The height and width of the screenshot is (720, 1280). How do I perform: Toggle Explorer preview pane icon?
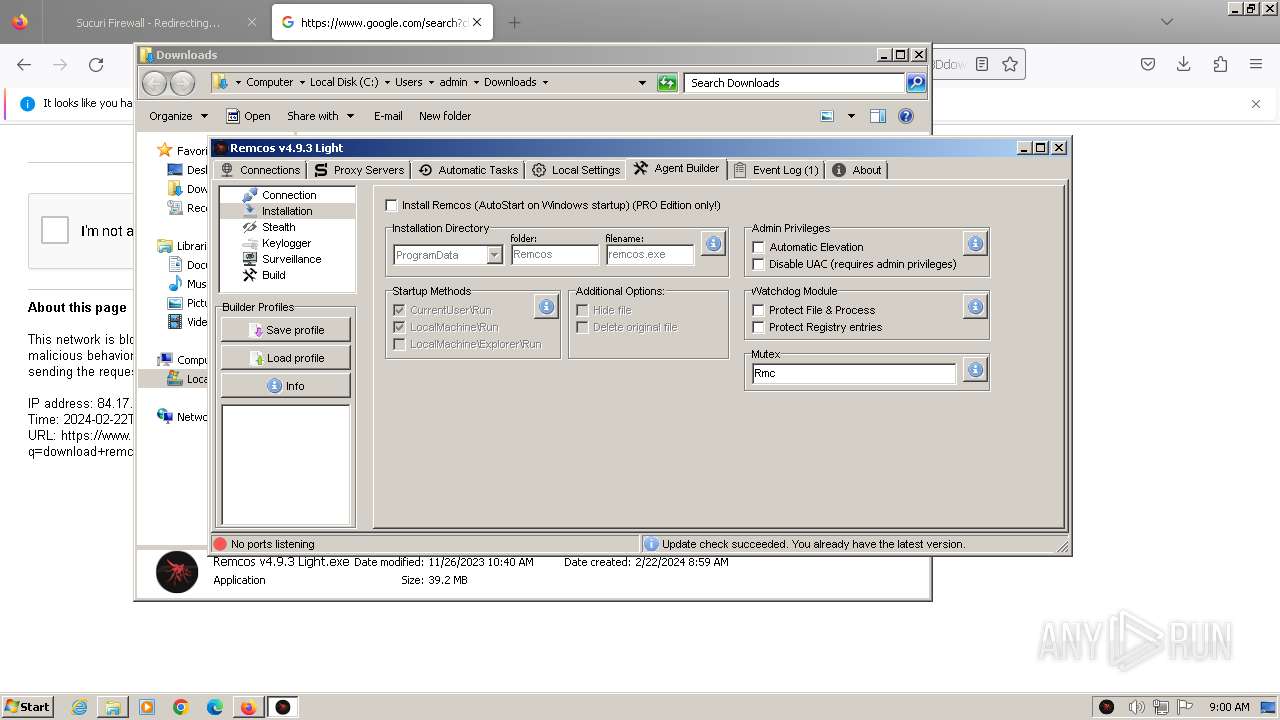tap(878, 116)
